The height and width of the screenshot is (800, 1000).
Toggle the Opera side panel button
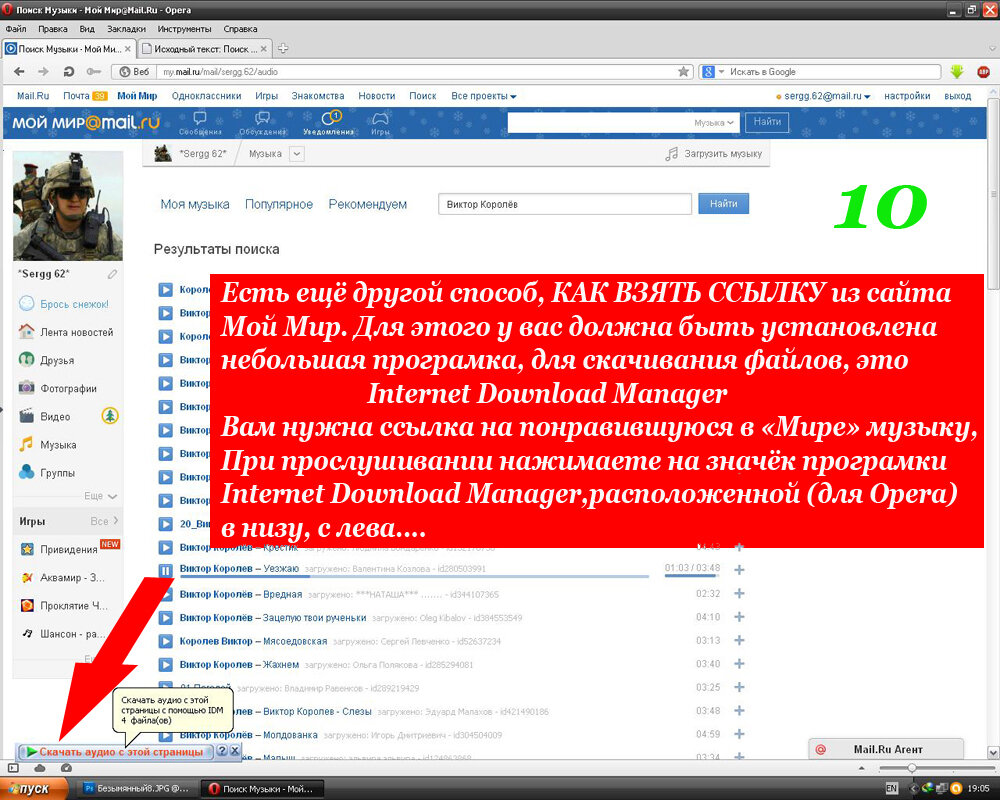coord(13,768)
